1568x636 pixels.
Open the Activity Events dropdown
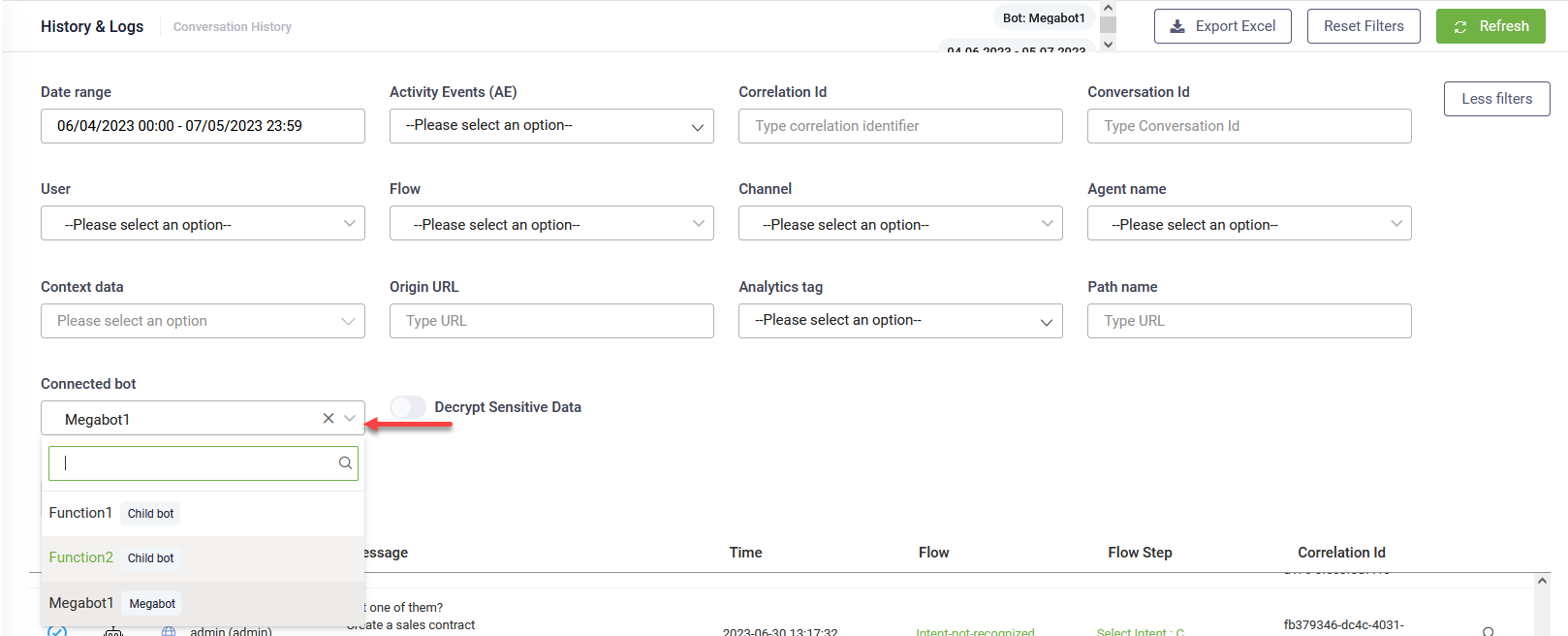coord(551,126)
